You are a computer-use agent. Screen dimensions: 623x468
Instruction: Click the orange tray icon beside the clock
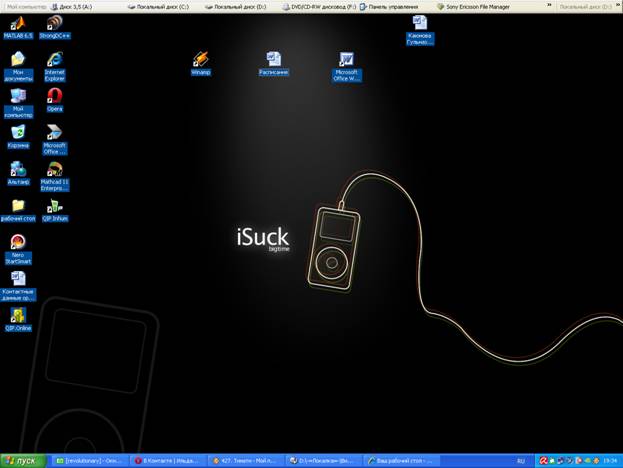(x=596, y=461)
